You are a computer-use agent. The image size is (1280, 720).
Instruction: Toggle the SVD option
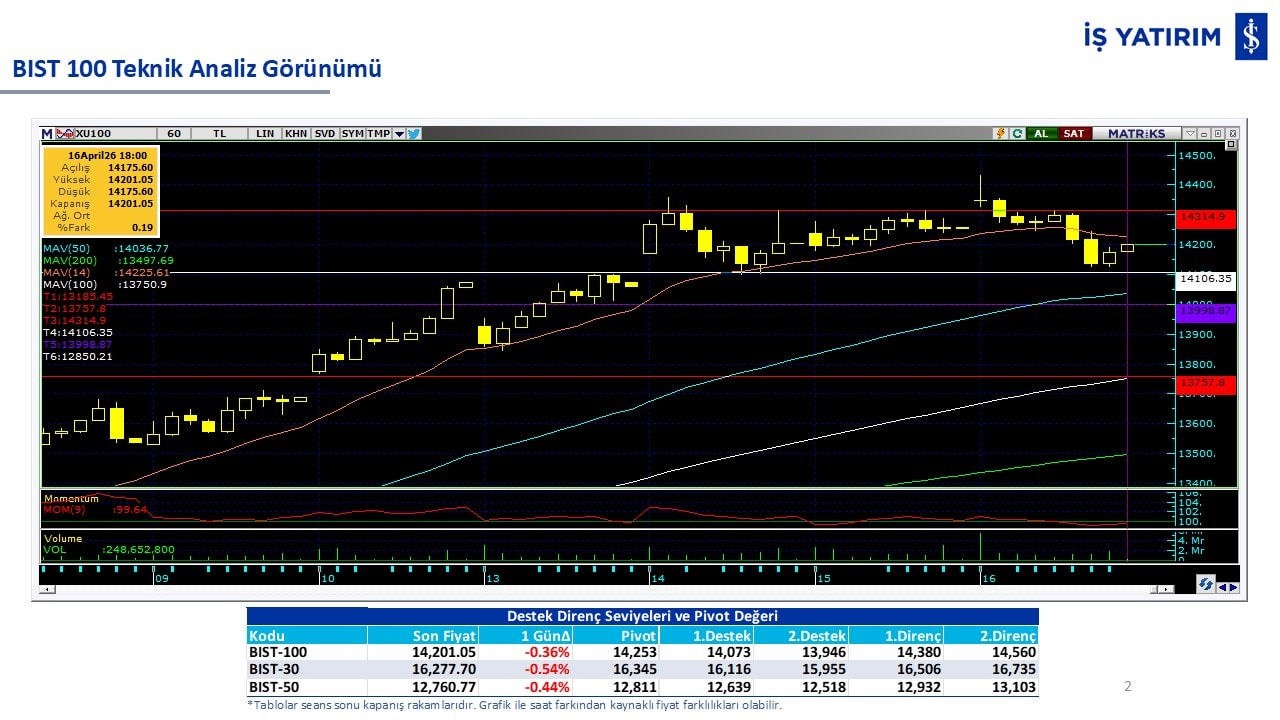pyautogui.click(x=325, y=133)
